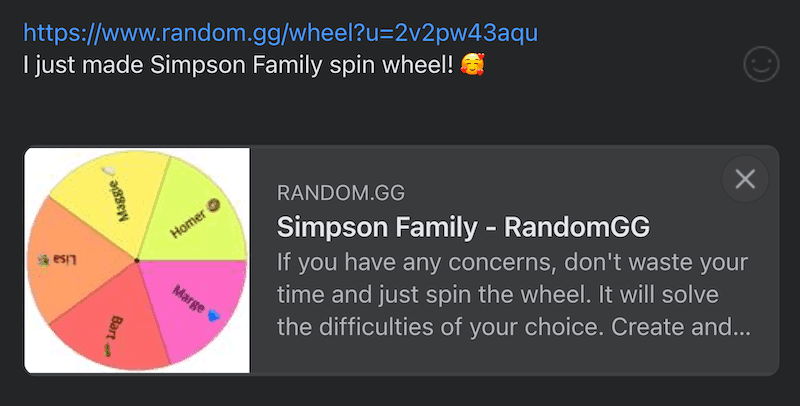800x406 pixels.
Task: Click the RANDOM.GG domain label
Action: pos(341,193)
